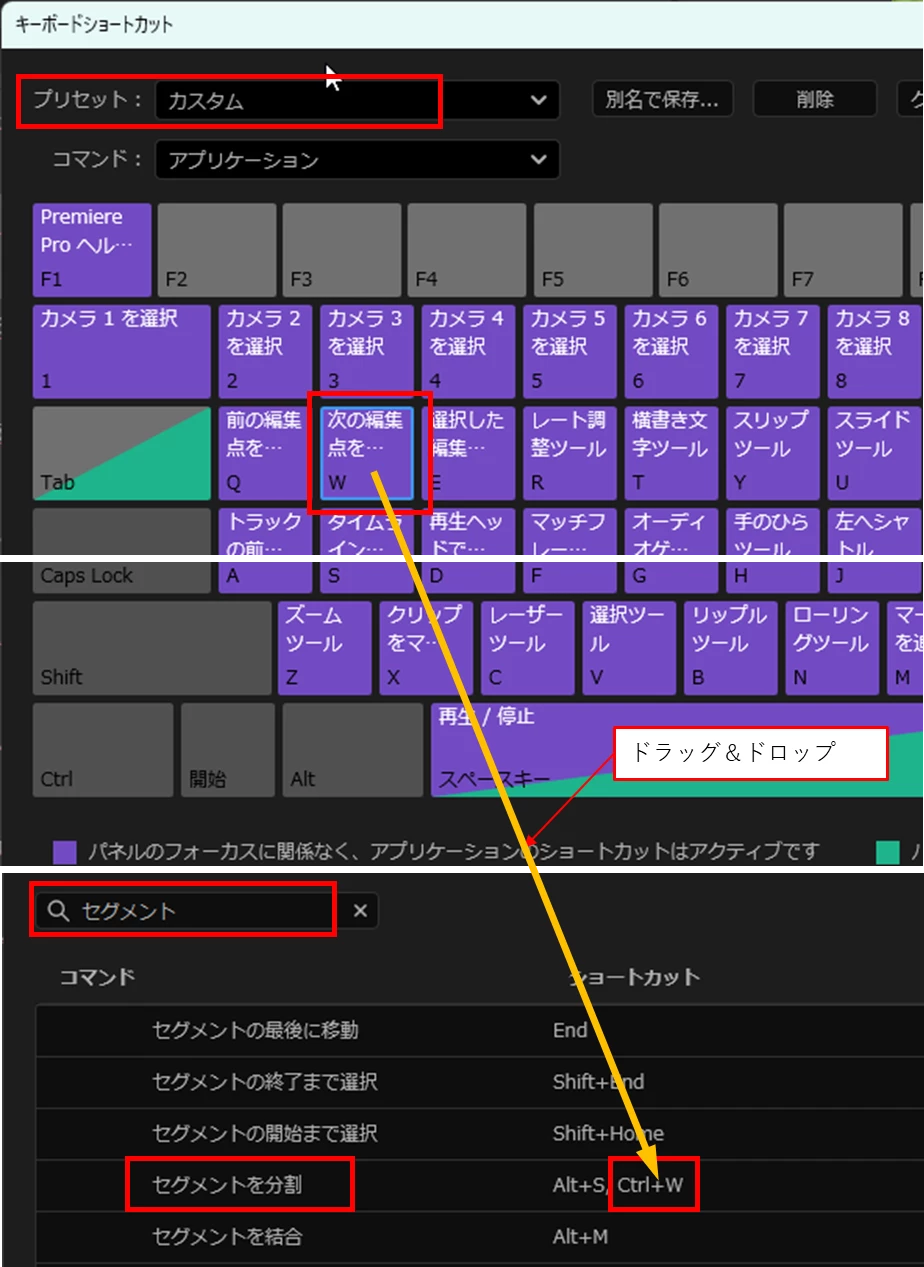Select key 5 カメラ 5 を選択
The image size is (924, 1267).
[x=569, y=352]
